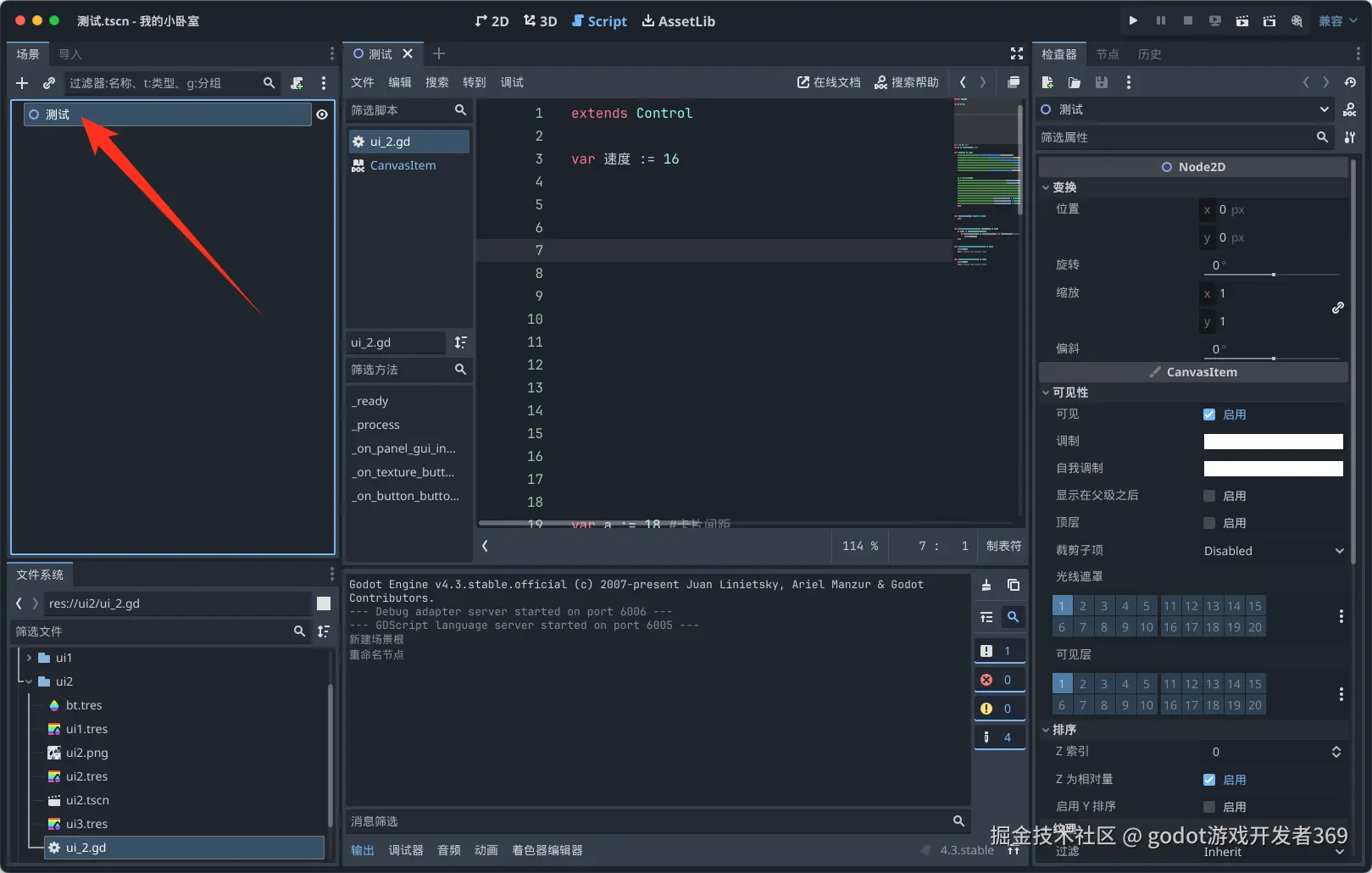
Task: Adjust the 旋转 rotation slider
Action: [x=1273, y=275]
